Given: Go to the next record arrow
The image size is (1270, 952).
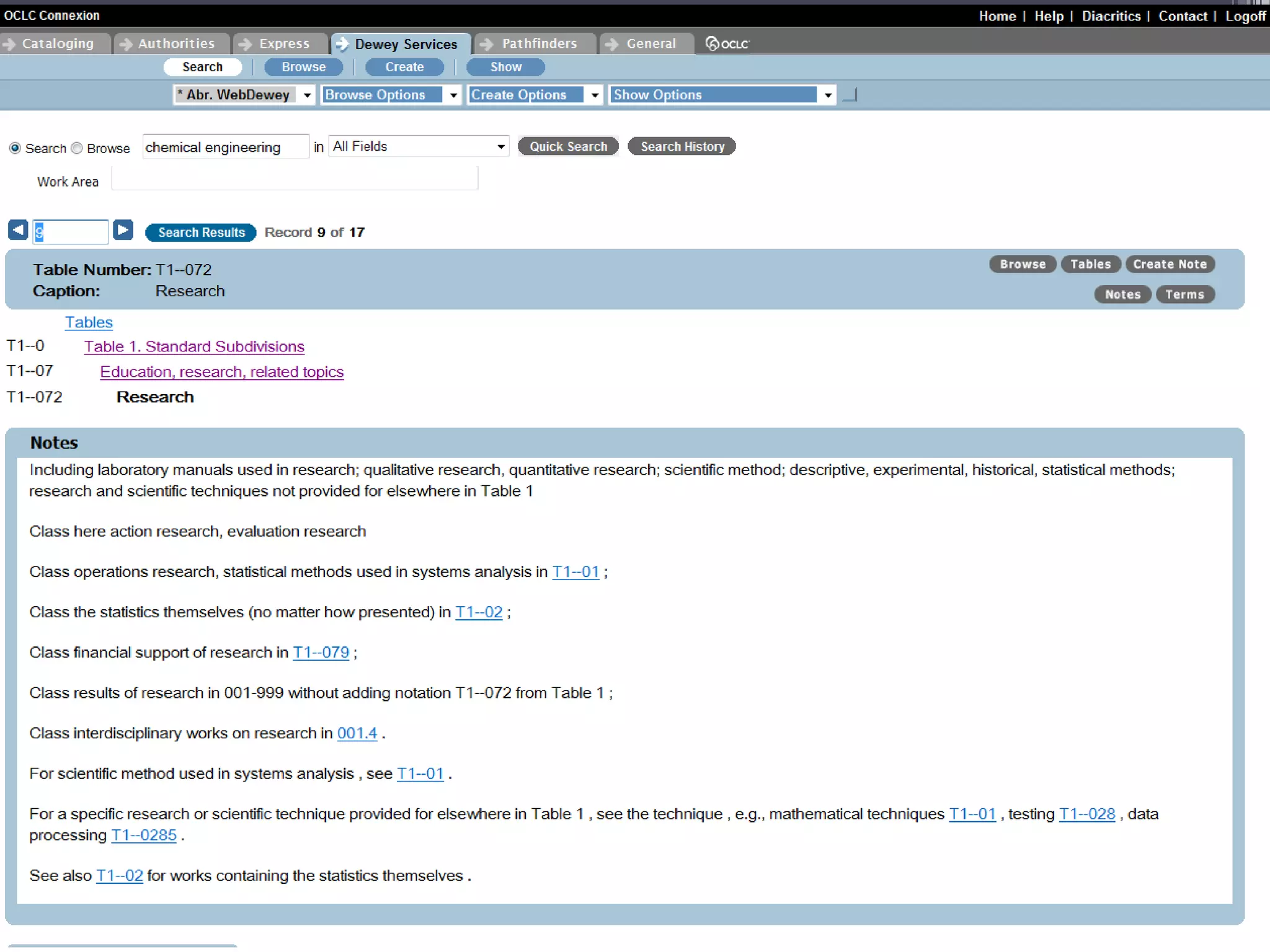Looking at the screenshot, I should coord(123,231).
